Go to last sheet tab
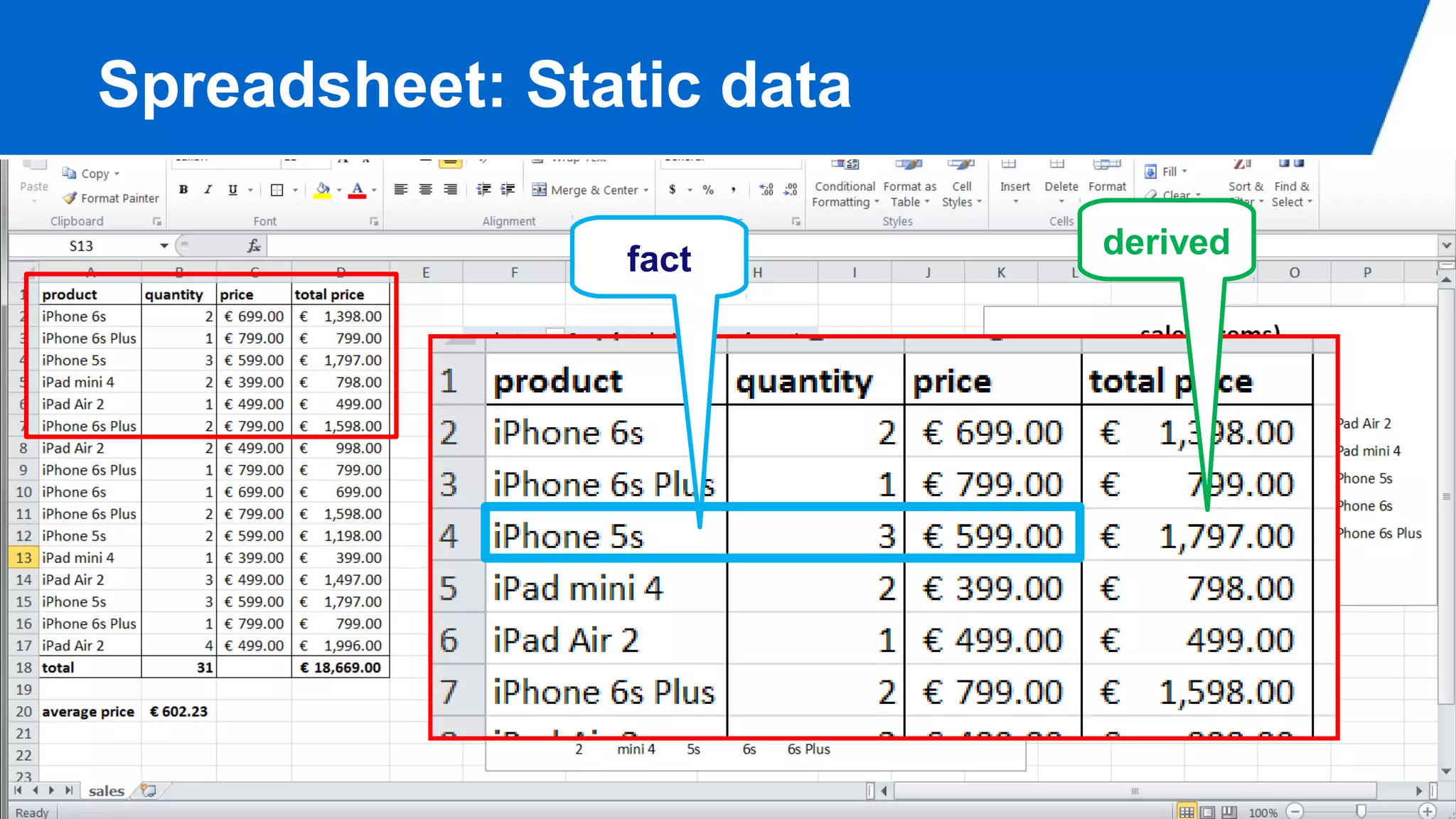The height and width of the screenshot is (819, 1456). tap(68, 791)
